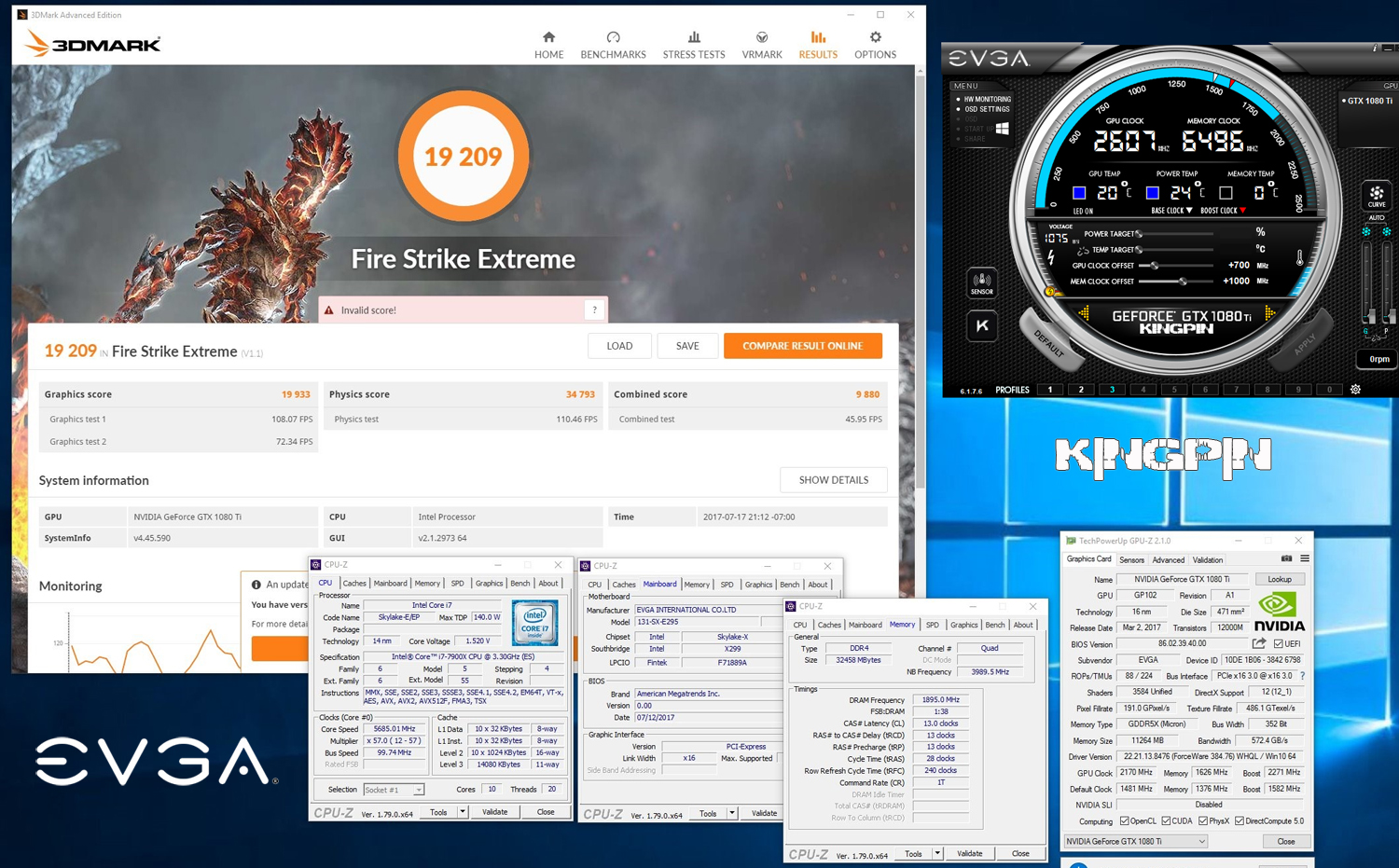Select HW MONITORING in the EVGA menu
The height and width of the screenshot is (868, 1399).
point(987,99)
